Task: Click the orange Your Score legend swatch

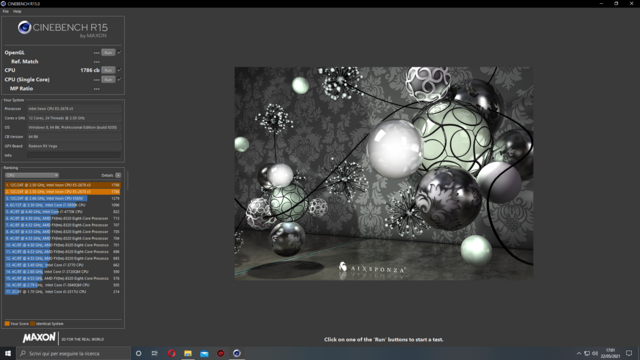Action: 7,324
